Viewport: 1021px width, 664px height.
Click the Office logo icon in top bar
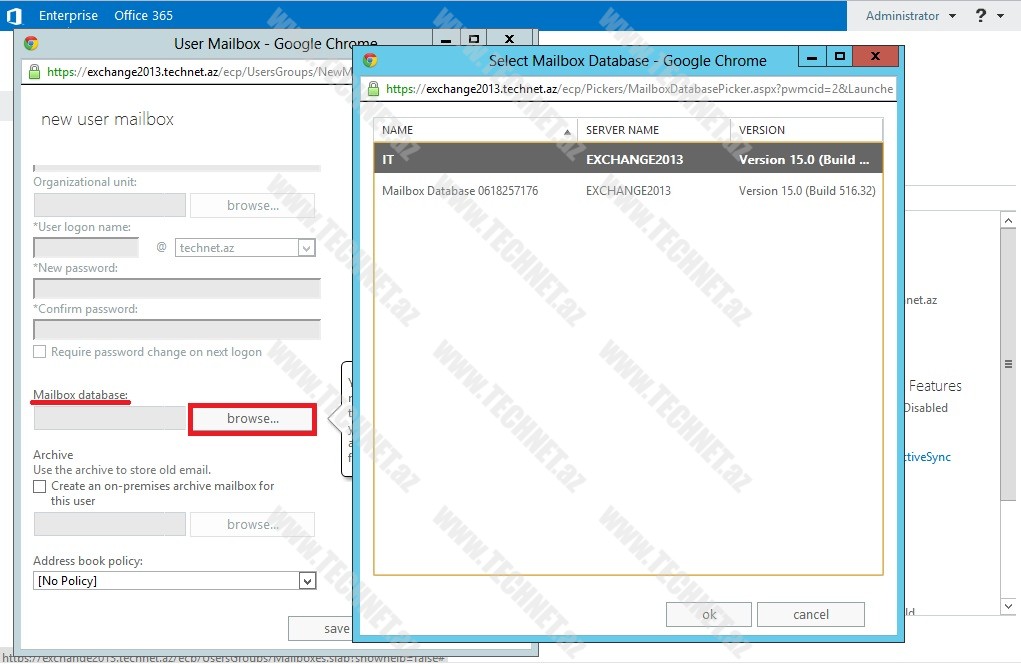[x=14, y=16]
